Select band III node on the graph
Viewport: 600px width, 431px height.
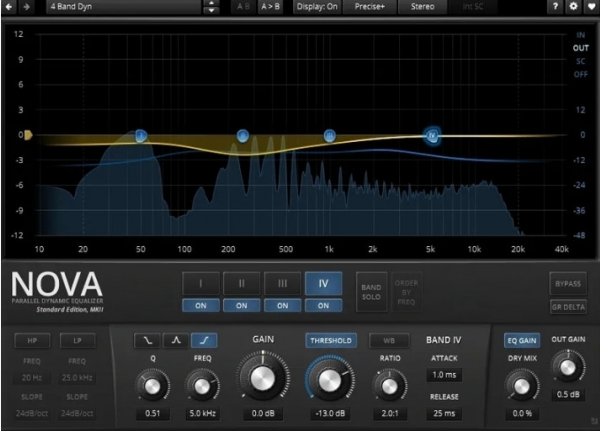click(329, 135)
